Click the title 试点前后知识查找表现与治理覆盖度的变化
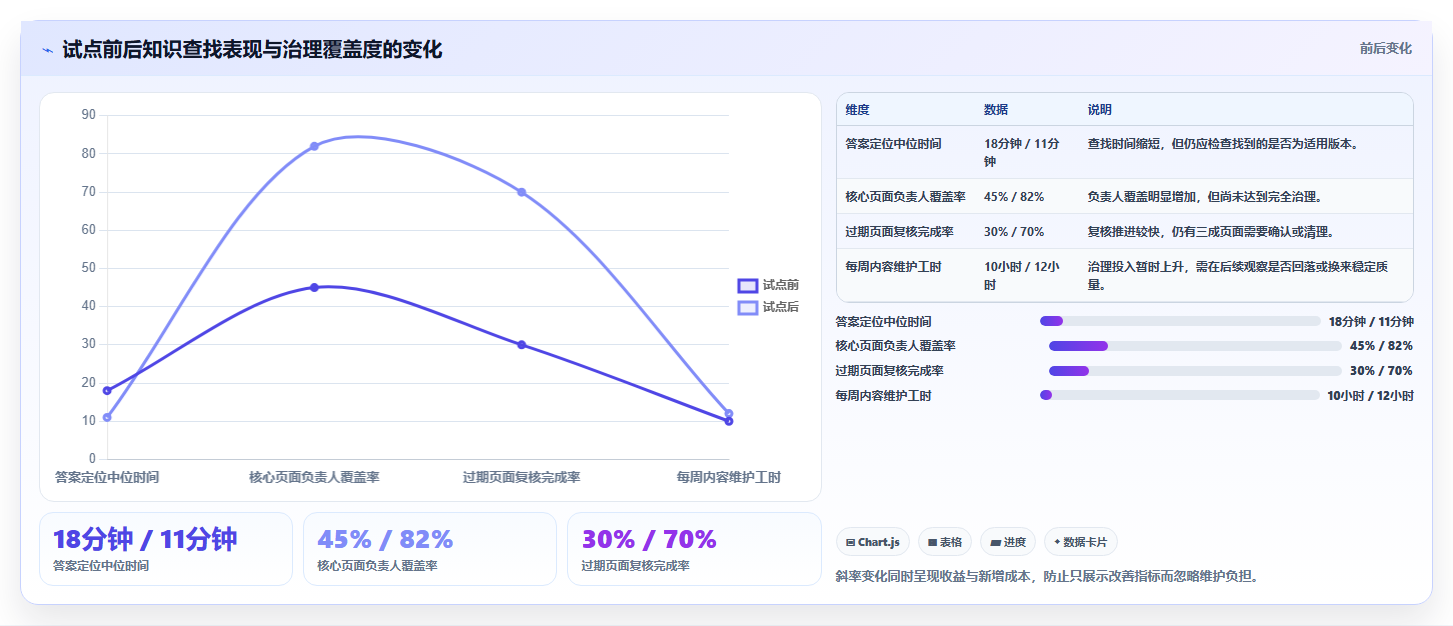 (252, 50)
